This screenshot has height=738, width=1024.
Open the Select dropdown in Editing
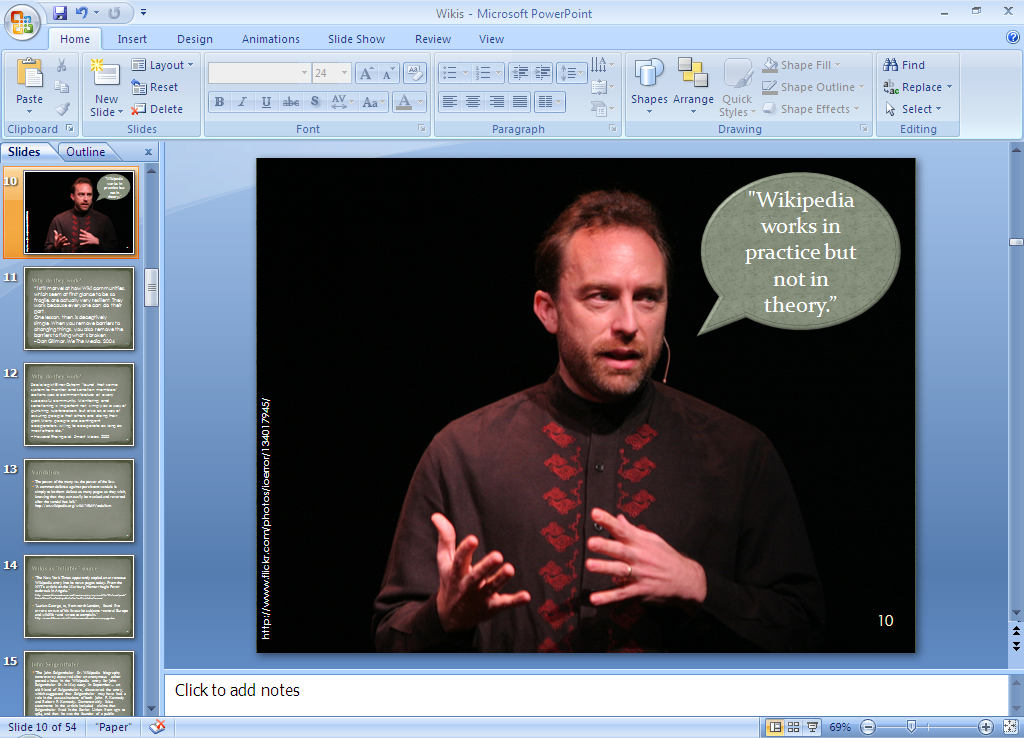point(913,109)
